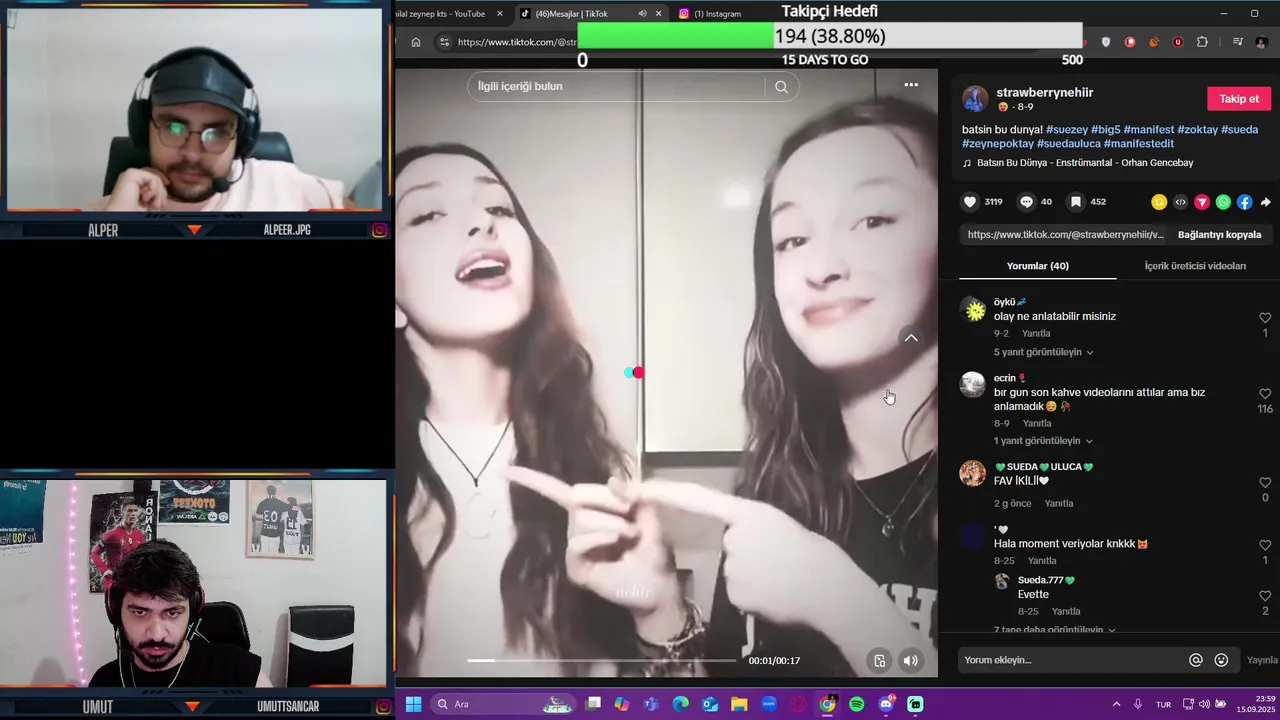The image size is (1280, 720).
Task: Switch to the YouTube browser tab
Action: 441,14
